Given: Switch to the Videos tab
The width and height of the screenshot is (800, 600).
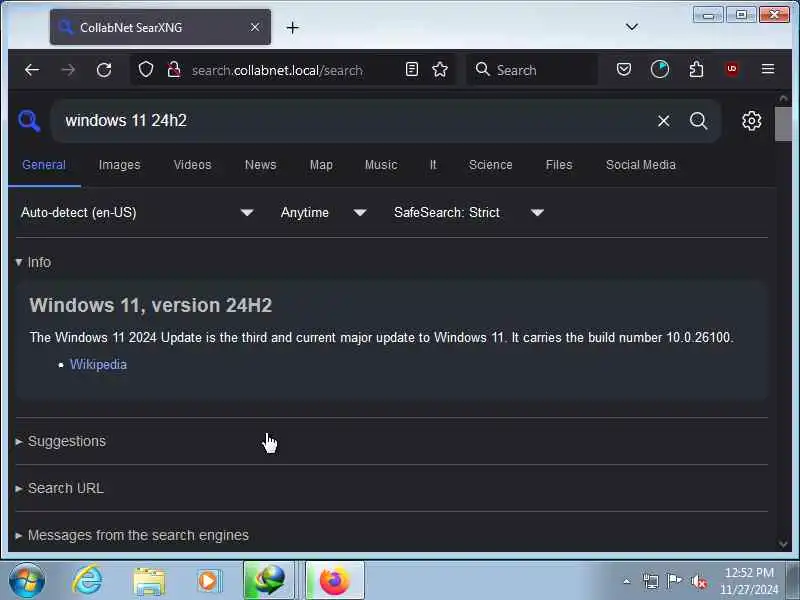Looking at the screenshot, I should pyautogui.click(x=192, y=165).
